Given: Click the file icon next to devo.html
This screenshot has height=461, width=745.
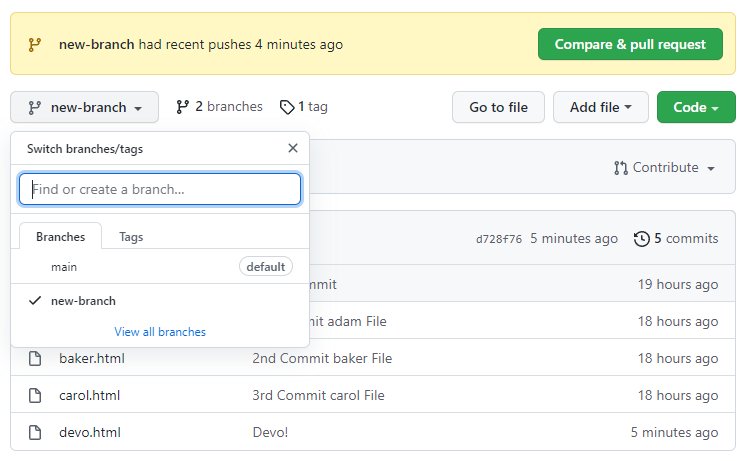Looking at the screenshot, I should pyautogui.click(x=35, y=432).
